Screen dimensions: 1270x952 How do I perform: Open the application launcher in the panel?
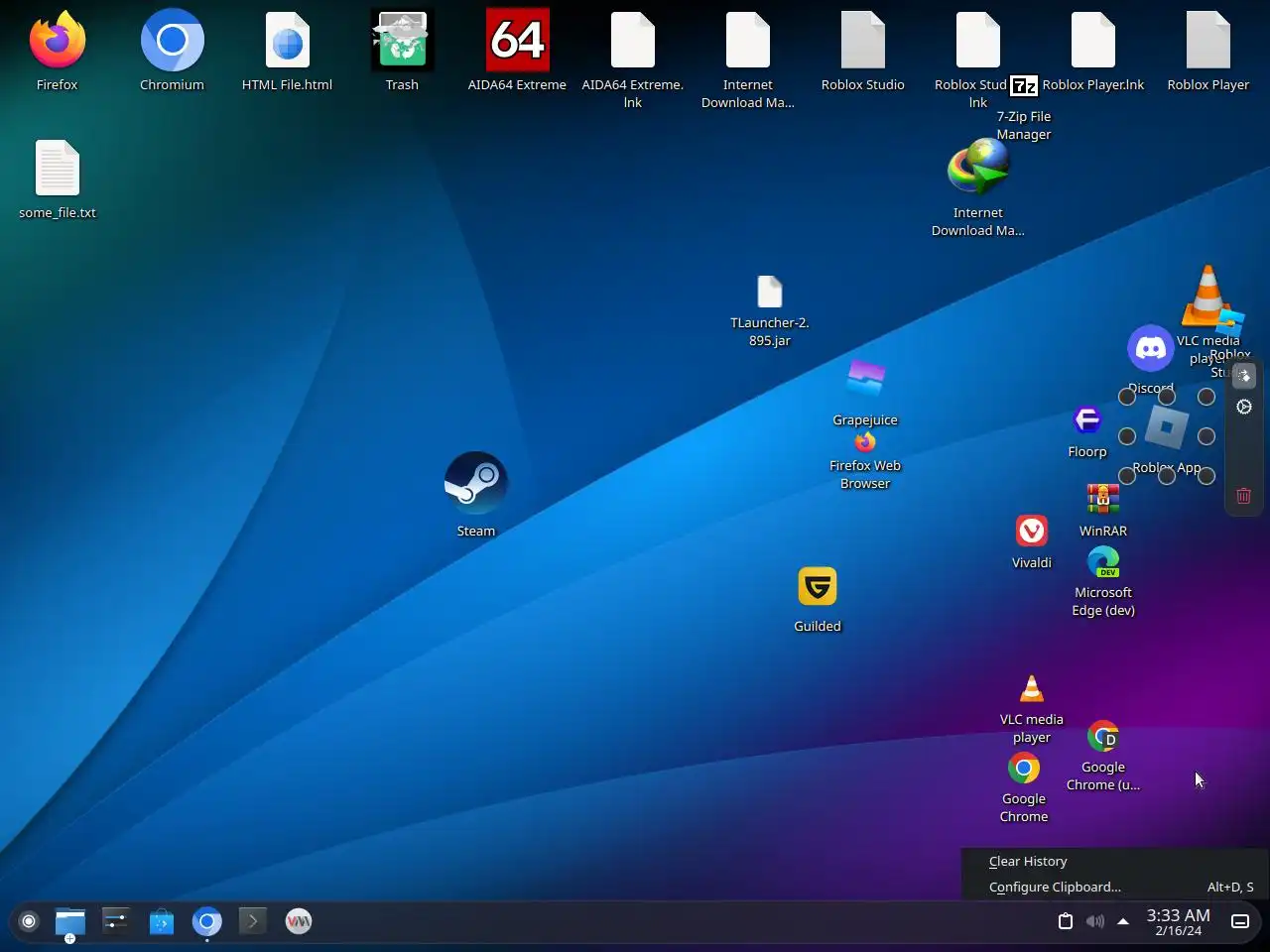(29, 921)
